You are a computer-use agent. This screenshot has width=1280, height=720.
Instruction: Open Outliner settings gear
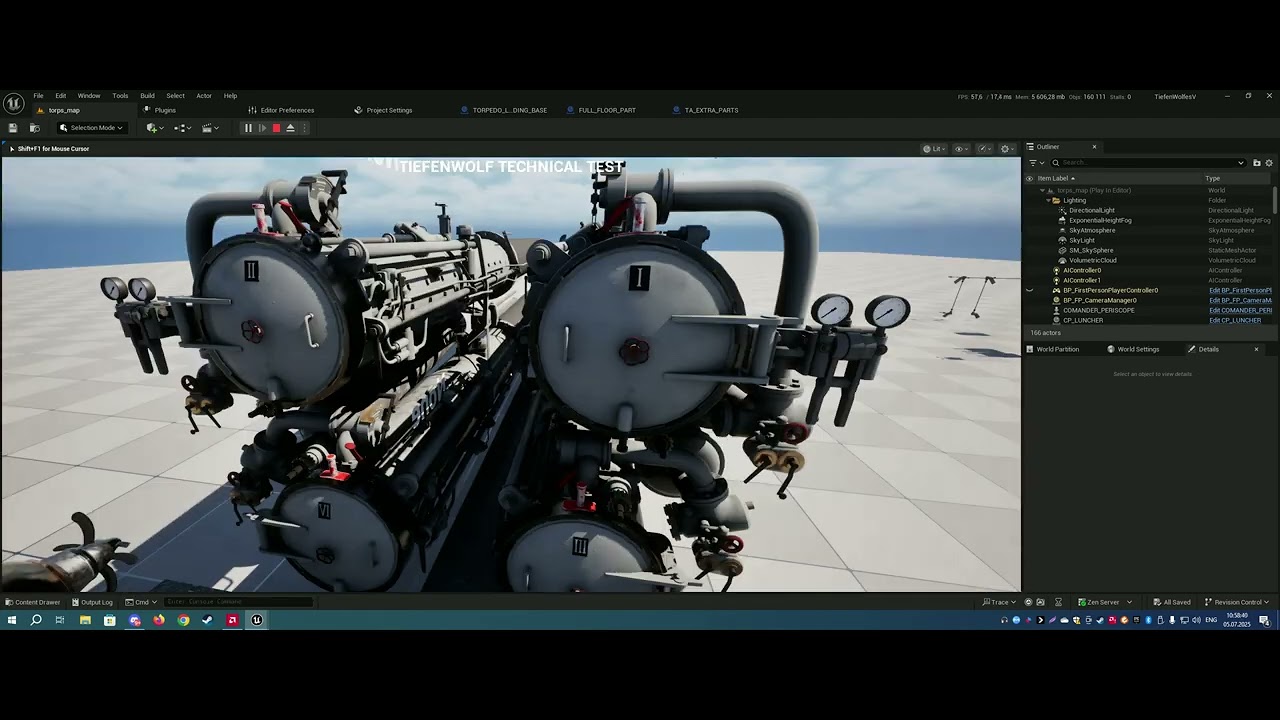pos(1269,163)
